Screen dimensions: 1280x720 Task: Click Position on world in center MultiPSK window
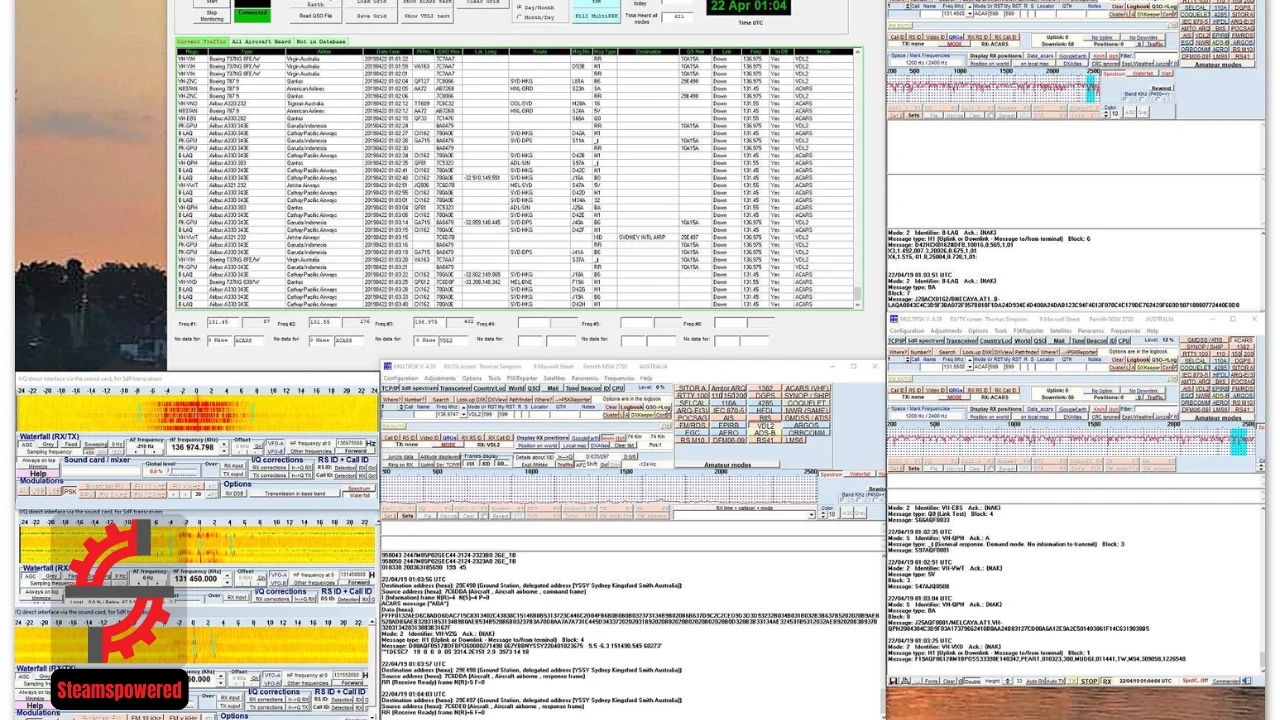coord(538,446)
